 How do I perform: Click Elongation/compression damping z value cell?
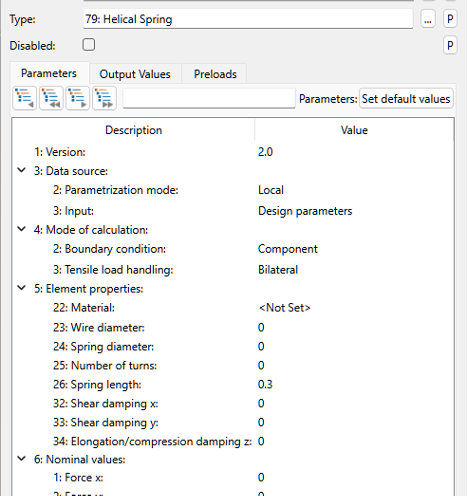click(x=261, y=441)
